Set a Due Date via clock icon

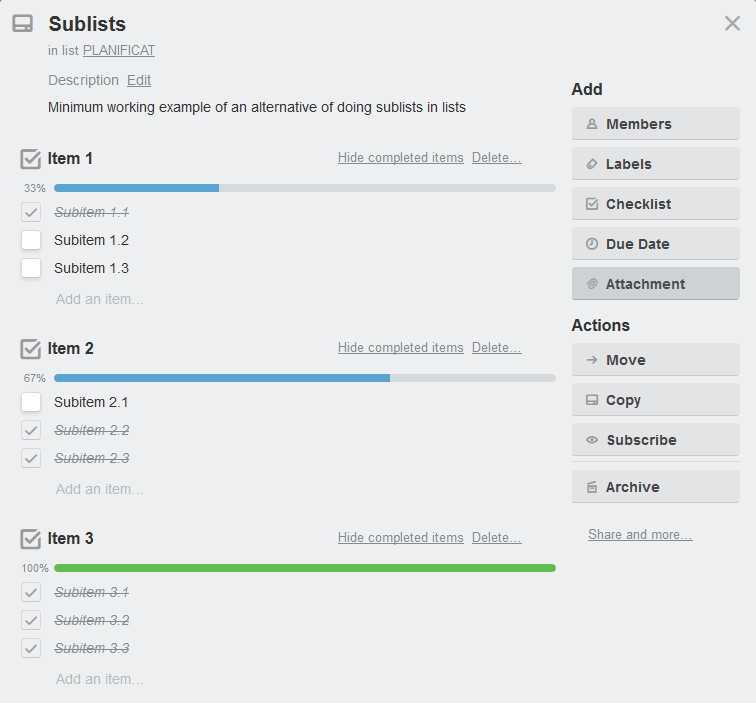tap(592, 244)
